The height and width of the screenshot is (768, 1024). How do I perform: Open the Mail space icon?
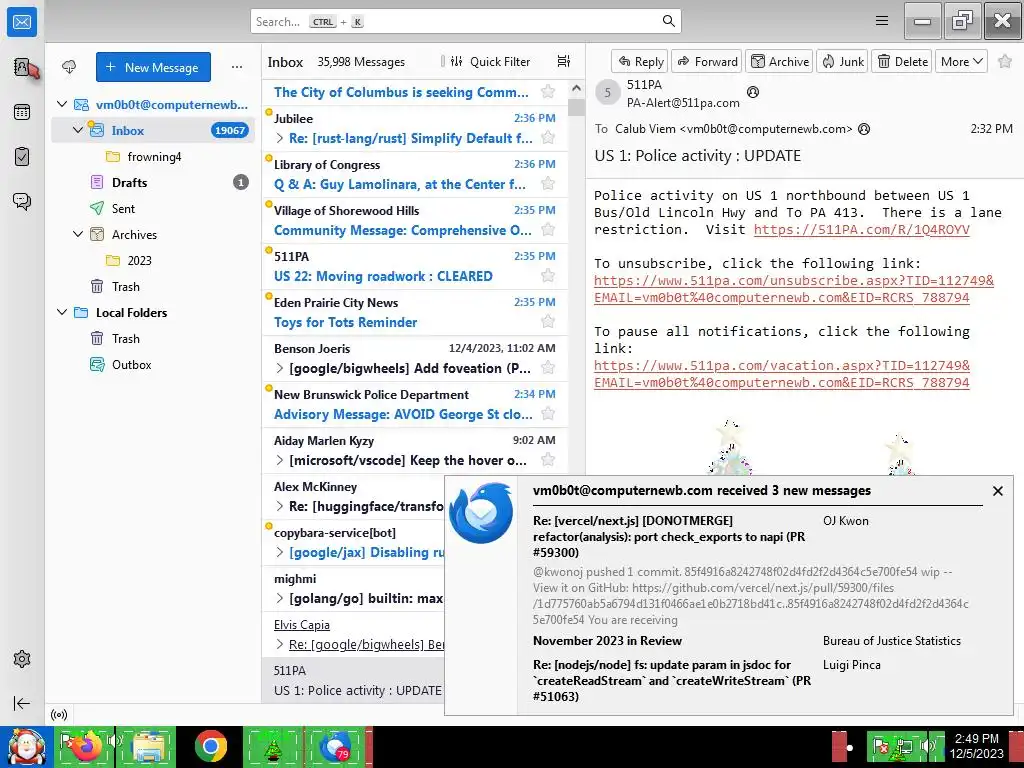pyautogui.click(x=22, y=22)
